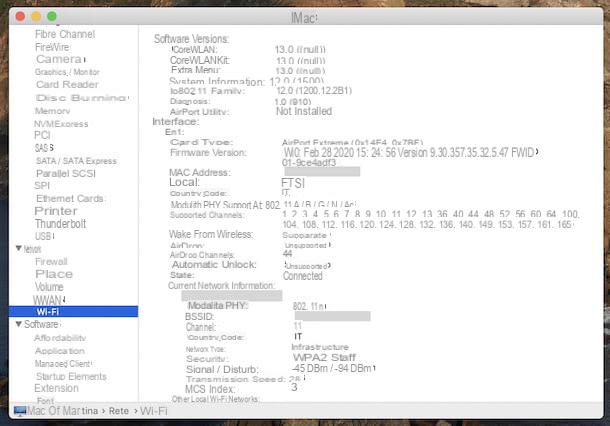The width and height of the screenshot is (610, 426).
Task: Click the WPA2 Staff security value
Action: [x=324, y=358]
